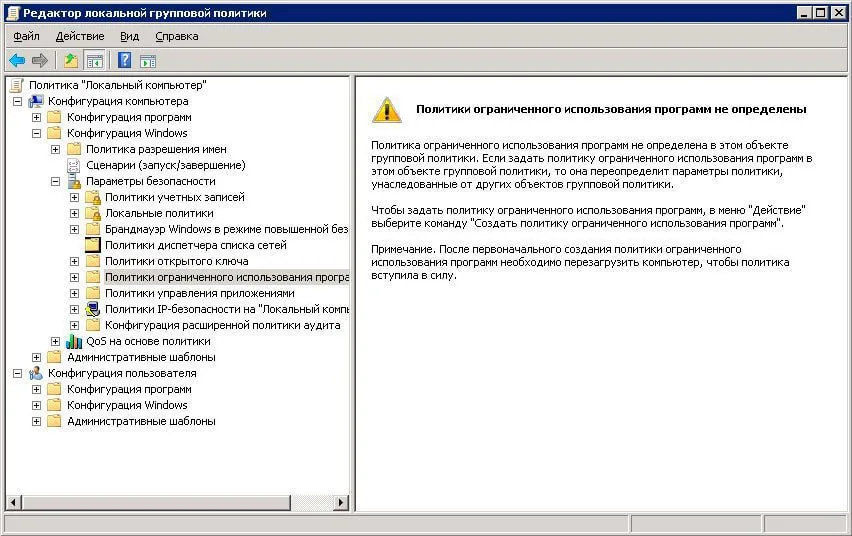Click the Политика "Локальный компьютер" scroll icon

coord(17,85)
